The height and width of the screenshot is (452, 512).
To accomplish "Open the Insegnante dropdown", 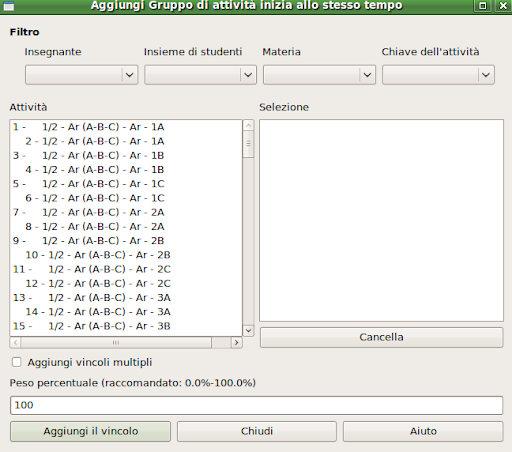I will tap(82, 75).
